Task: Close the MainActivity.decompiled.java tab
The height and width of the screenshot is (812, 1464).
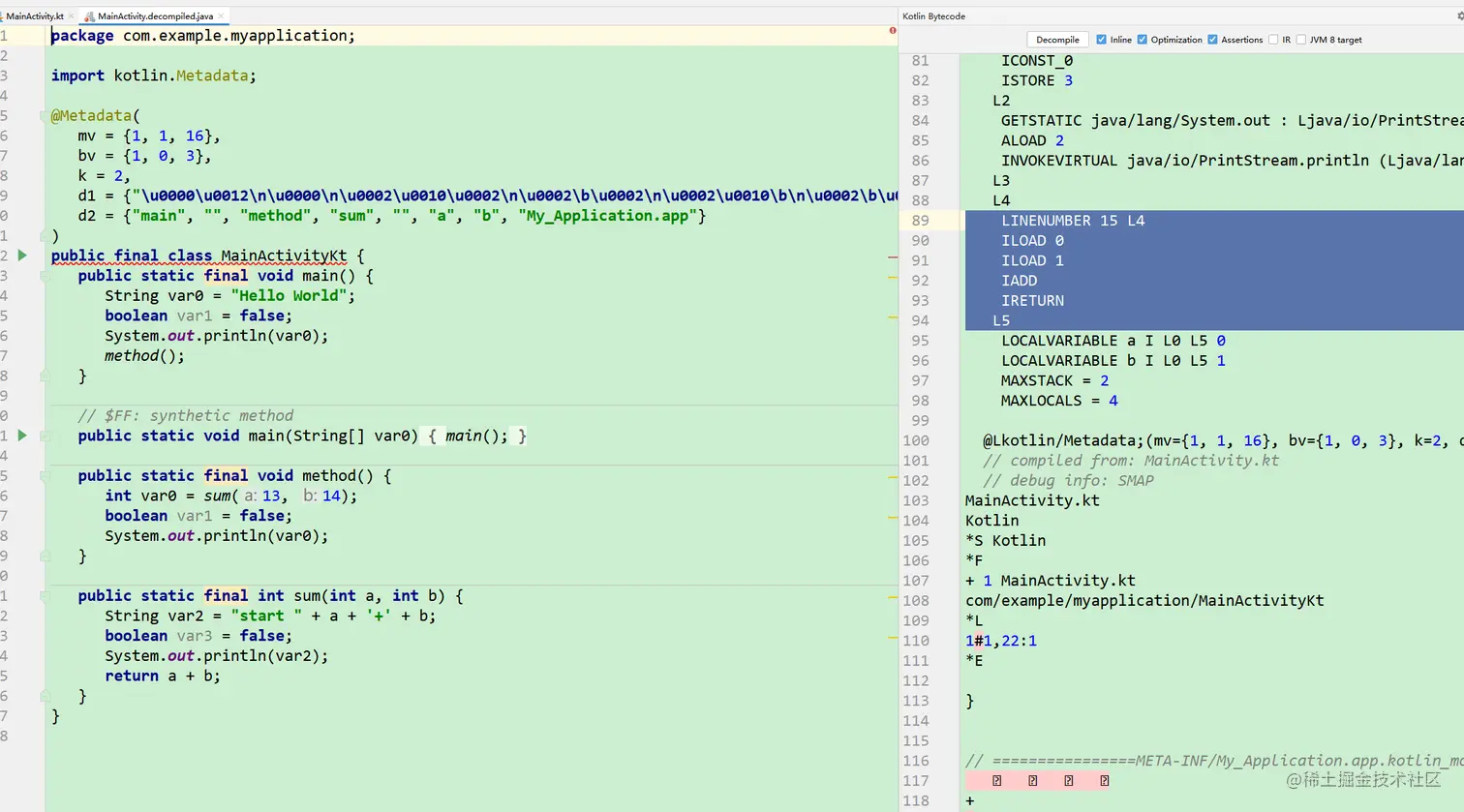Action: (221, 16)
